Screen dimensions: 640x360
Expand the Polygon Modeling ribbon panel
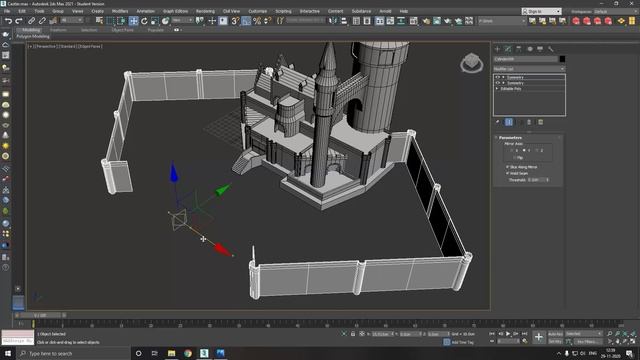[x=33, y=36]
